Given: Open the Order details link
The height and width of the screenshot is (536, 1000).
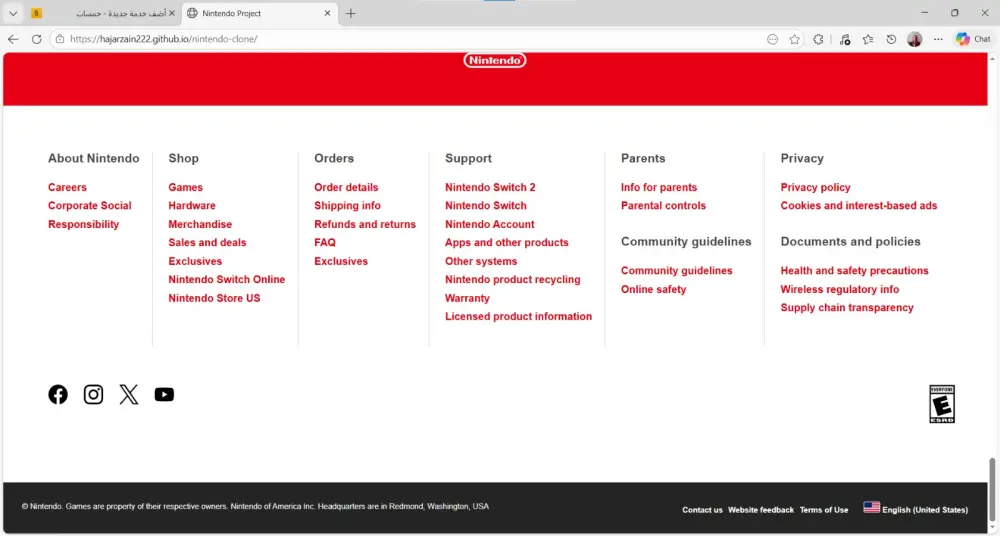Looking at the screenshot, I should pyautogui.click(x=346, y=187).
